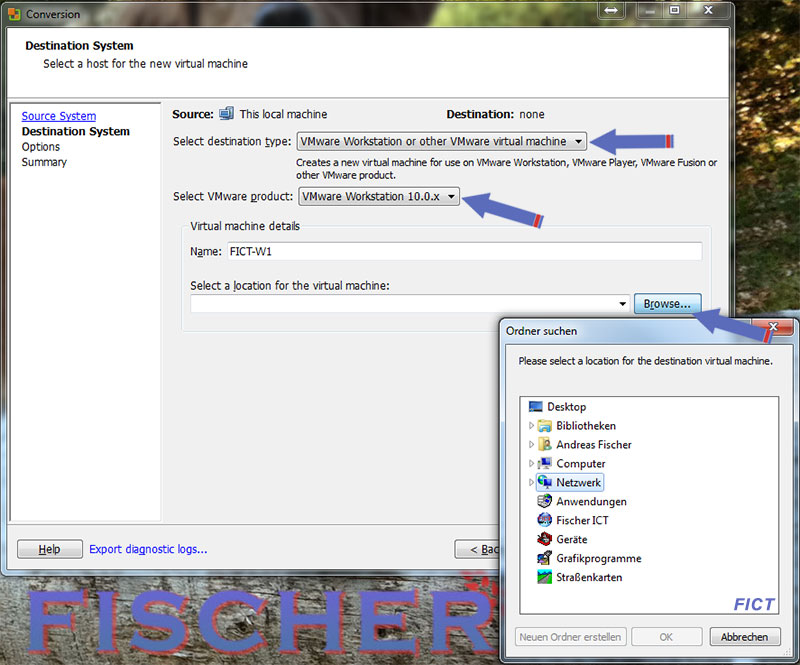Select Computer in folder tree

coord(581,463)
